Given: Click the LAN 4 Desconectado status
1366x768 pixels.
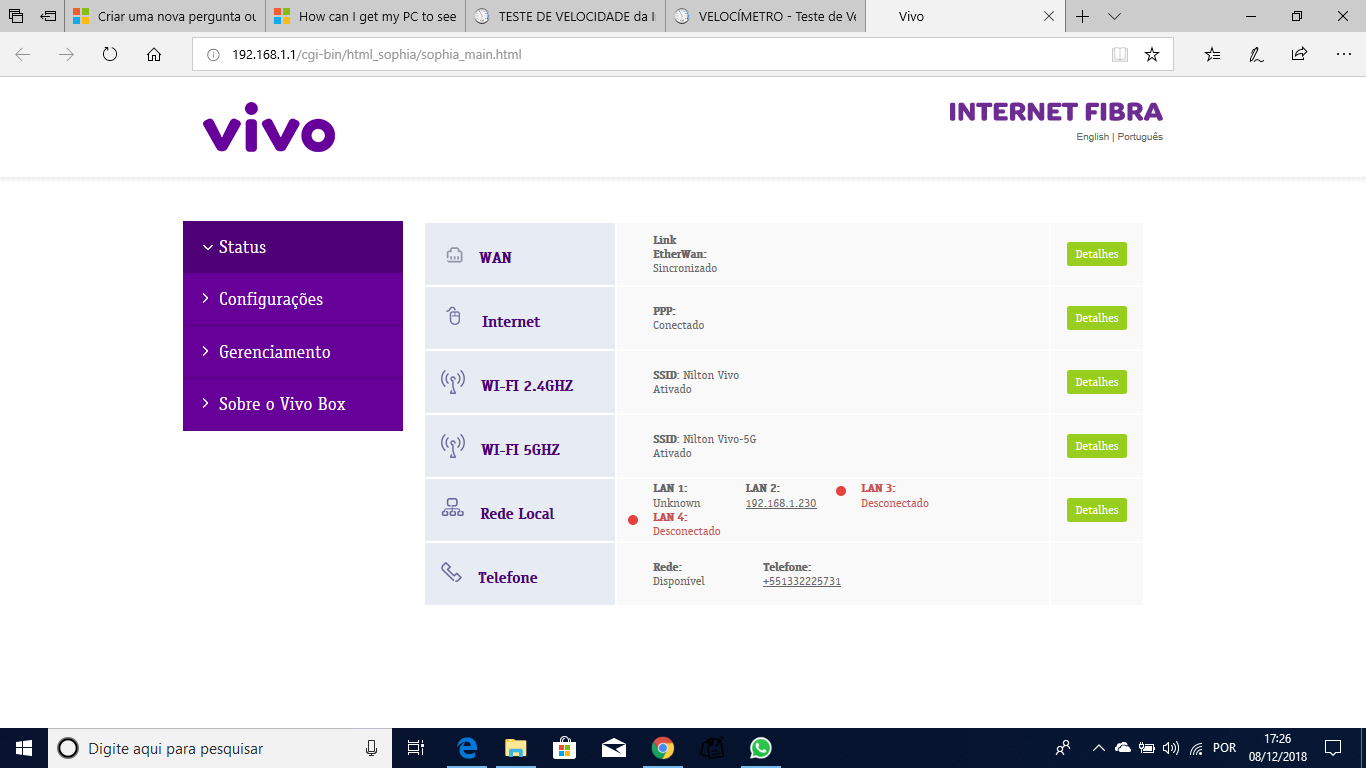Looking at the screenshot, I should 687,531.
